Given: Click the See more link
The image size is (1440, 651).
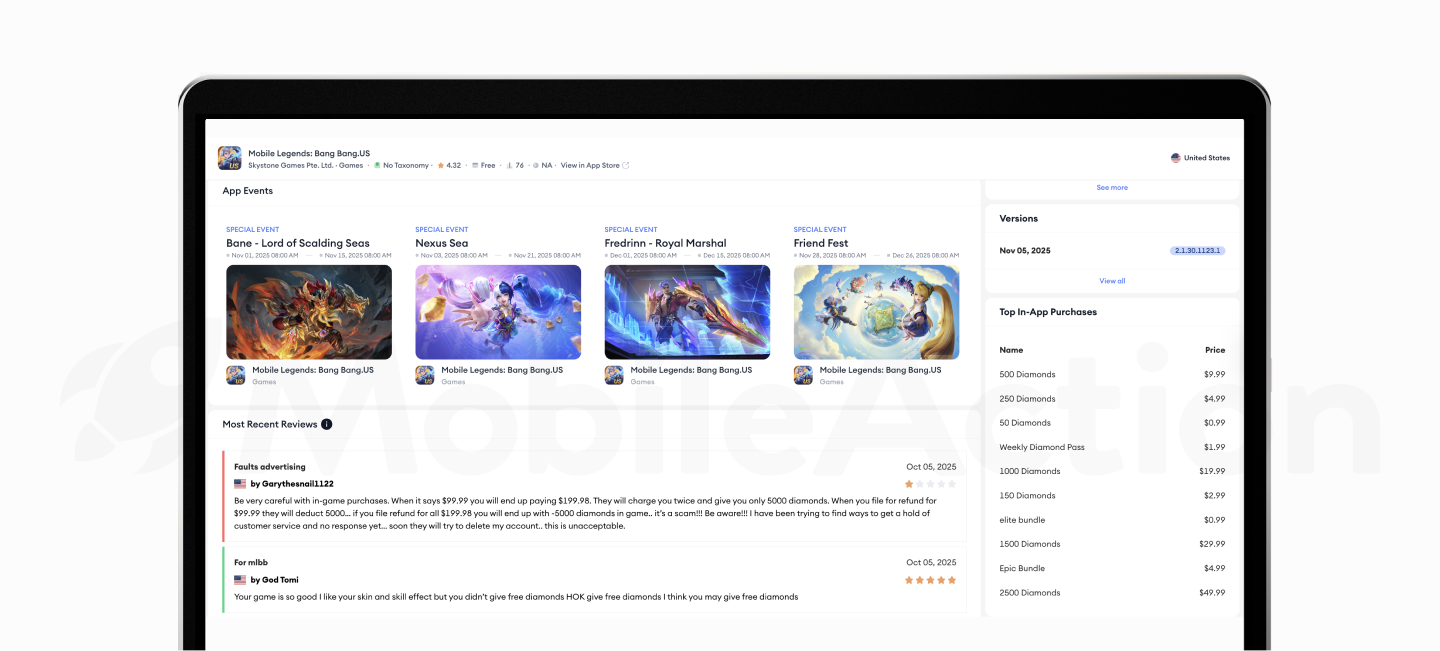Looking at the screenshot, I should pyautogui.click(x=1111, y=187).
